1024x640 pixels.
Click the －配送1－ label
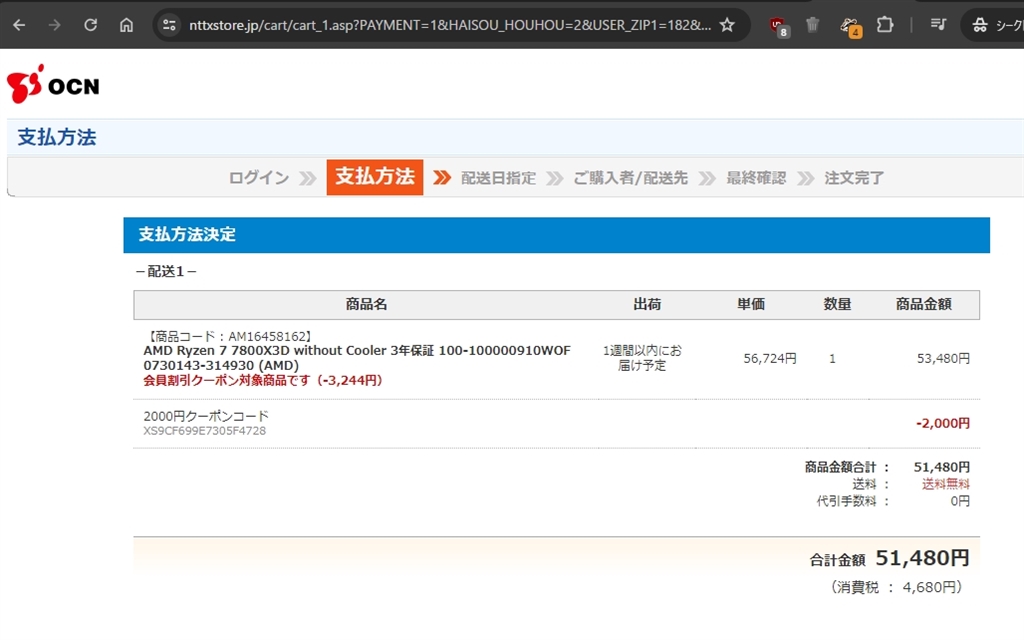coord(166,271)
